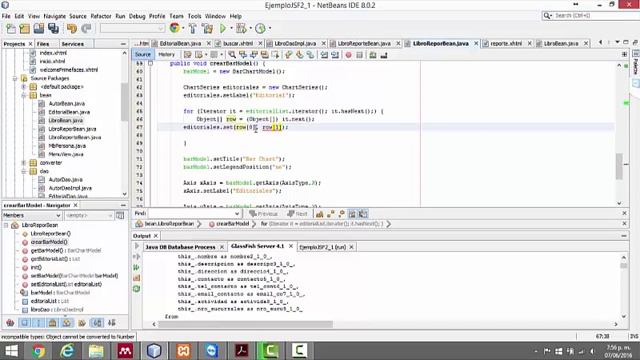Expand the Profile Project dropdown arrow
The width and height of the screenshot is (640, 360).
tap(269, 28)
